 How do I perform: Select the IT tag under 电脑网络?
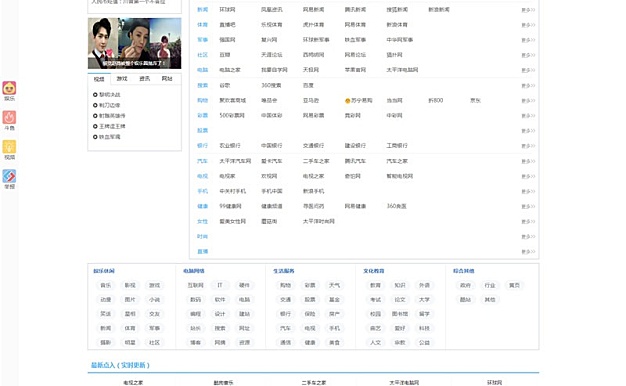(220, 285)
